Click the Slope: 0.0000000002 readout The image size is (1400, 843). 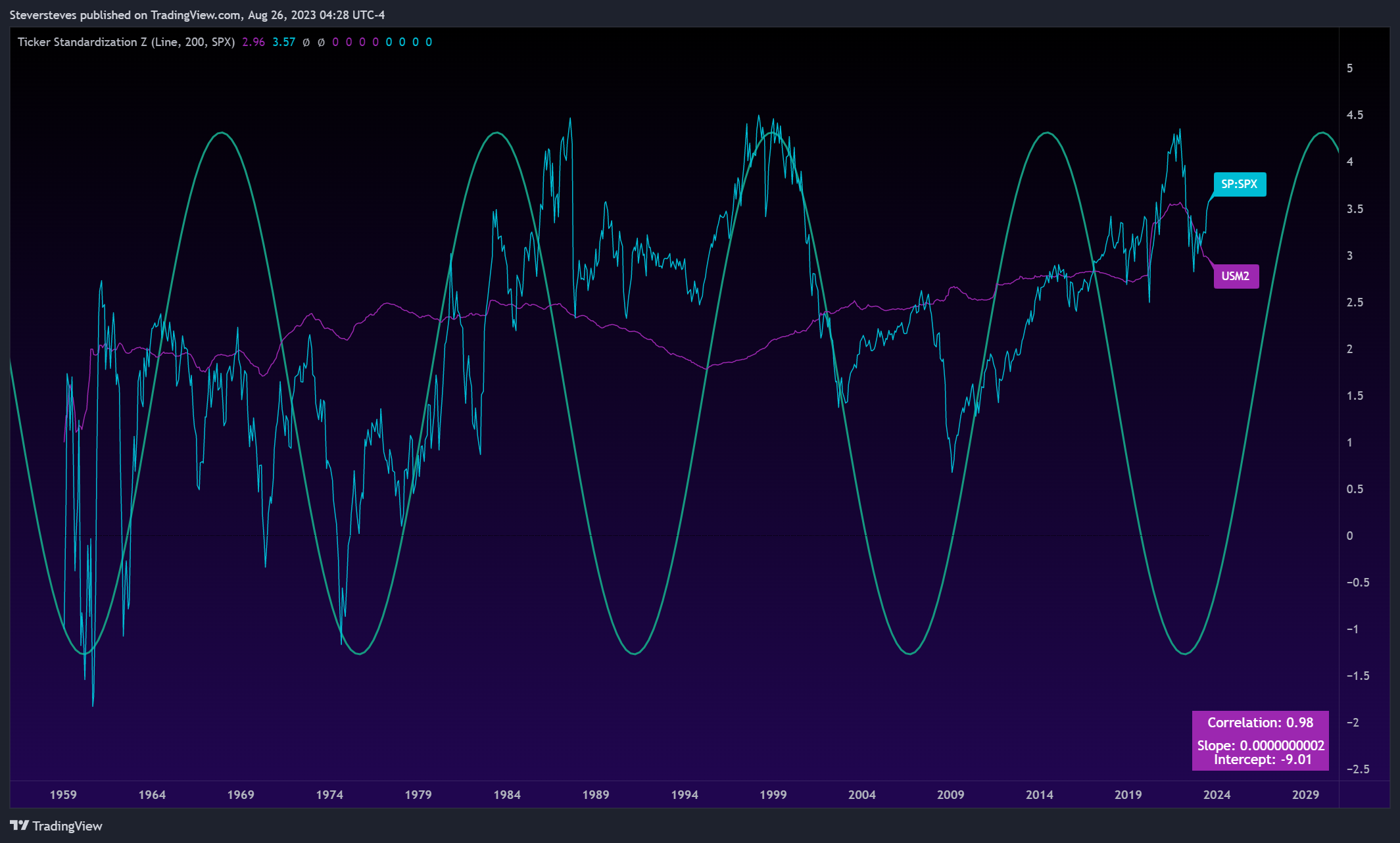point(1261,746)
